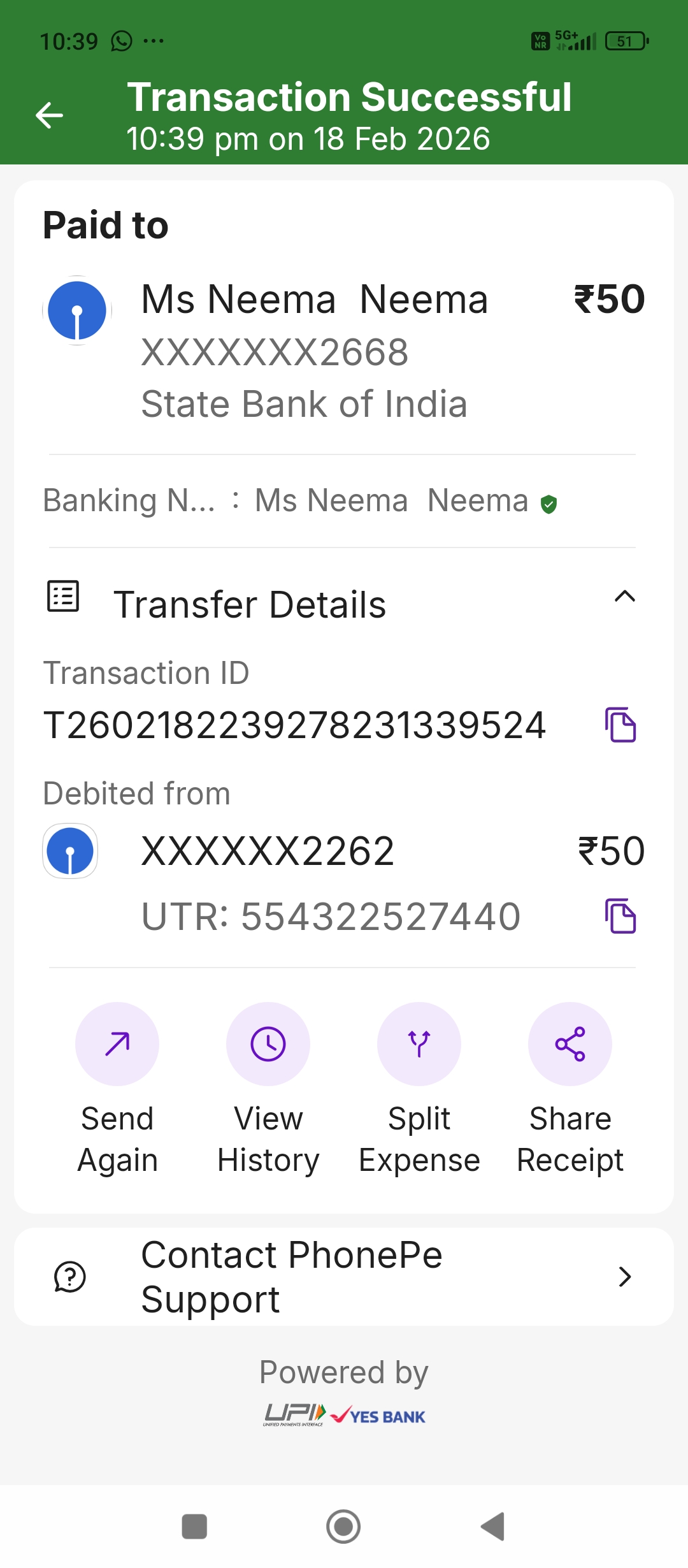Tap the green verified shield badge
This screenshot has height=1568, width=688.
[x=548, y=504]
